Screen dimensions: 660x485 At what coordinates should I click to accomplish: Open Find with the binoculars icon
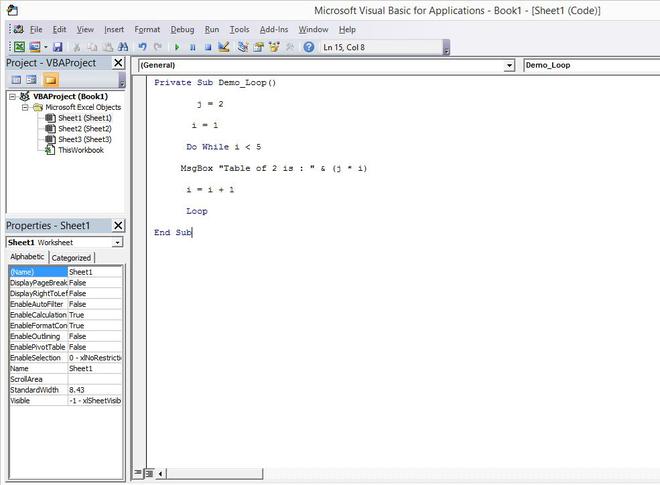click(x=123, y=47)
